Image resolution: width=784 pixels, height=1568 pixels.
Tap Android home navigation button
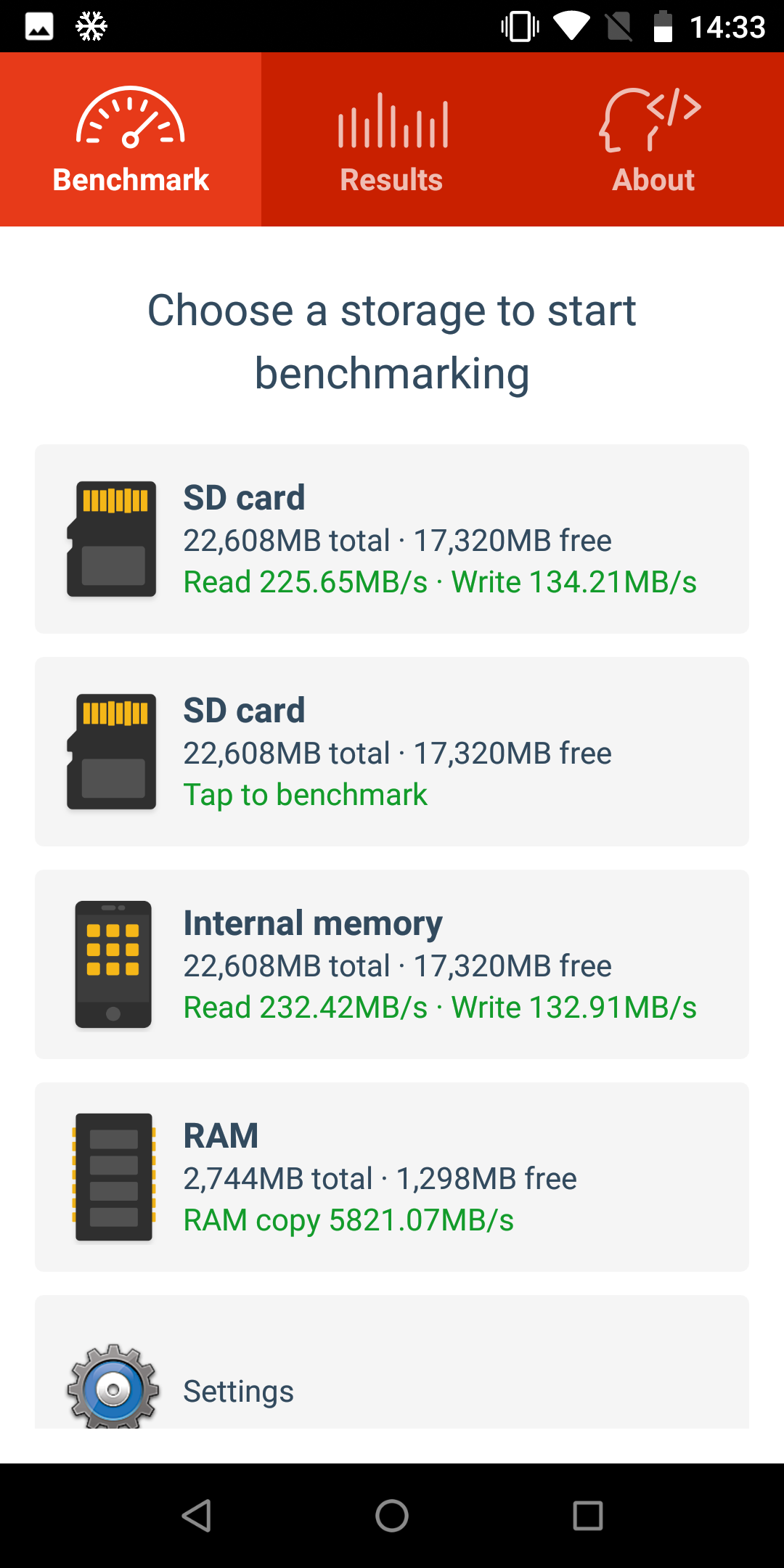click(392, 1516)
